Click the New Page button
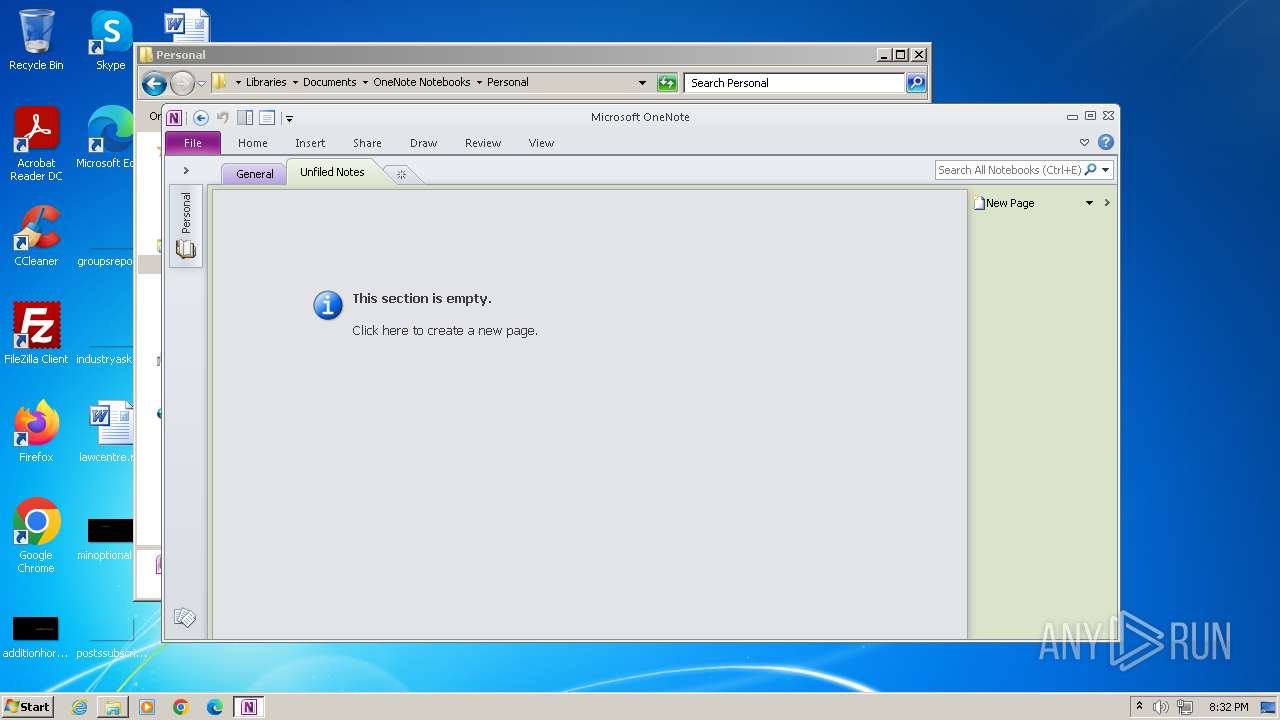This screenshot has height=720, width=1280. tap(1004, 203)
